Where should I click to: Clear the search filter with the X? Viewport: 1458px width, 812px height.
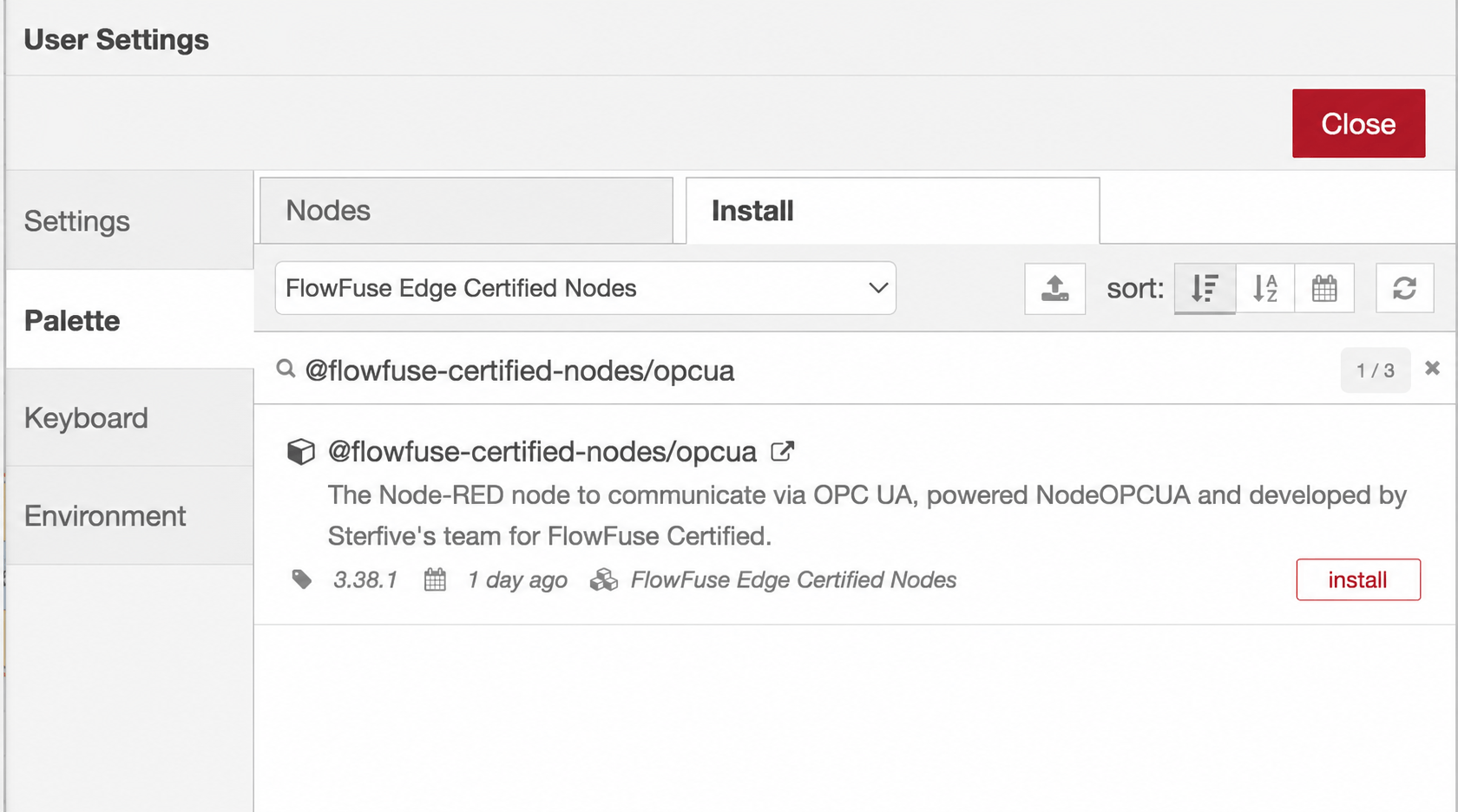pyautogui.click(x=1432, y=368)
